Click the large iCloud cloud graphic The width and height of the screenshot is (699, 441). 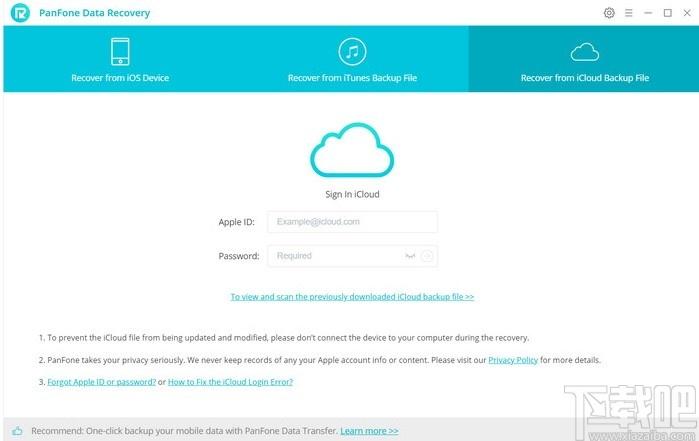[x=352, y=150]
